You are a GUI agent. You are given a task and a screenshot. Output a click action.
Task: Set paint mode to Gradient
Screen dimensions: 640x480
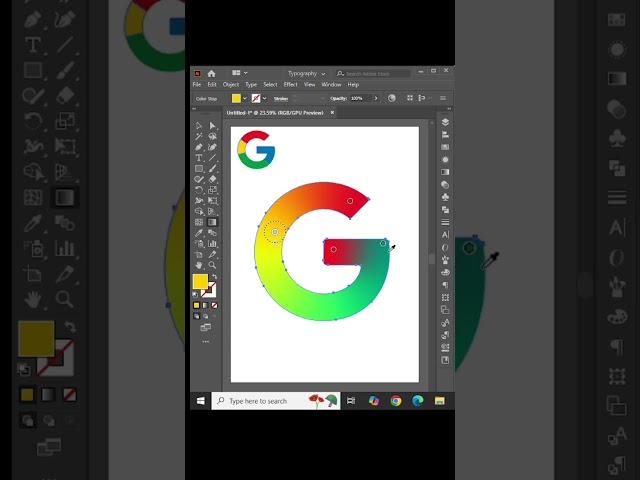pos(205,305)
